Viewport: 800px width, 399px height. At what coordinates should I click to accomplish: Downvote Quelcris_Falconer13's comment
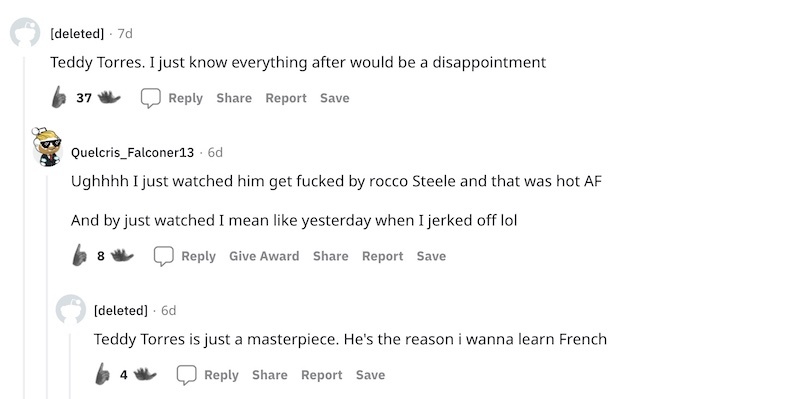(x=122, y=255)
